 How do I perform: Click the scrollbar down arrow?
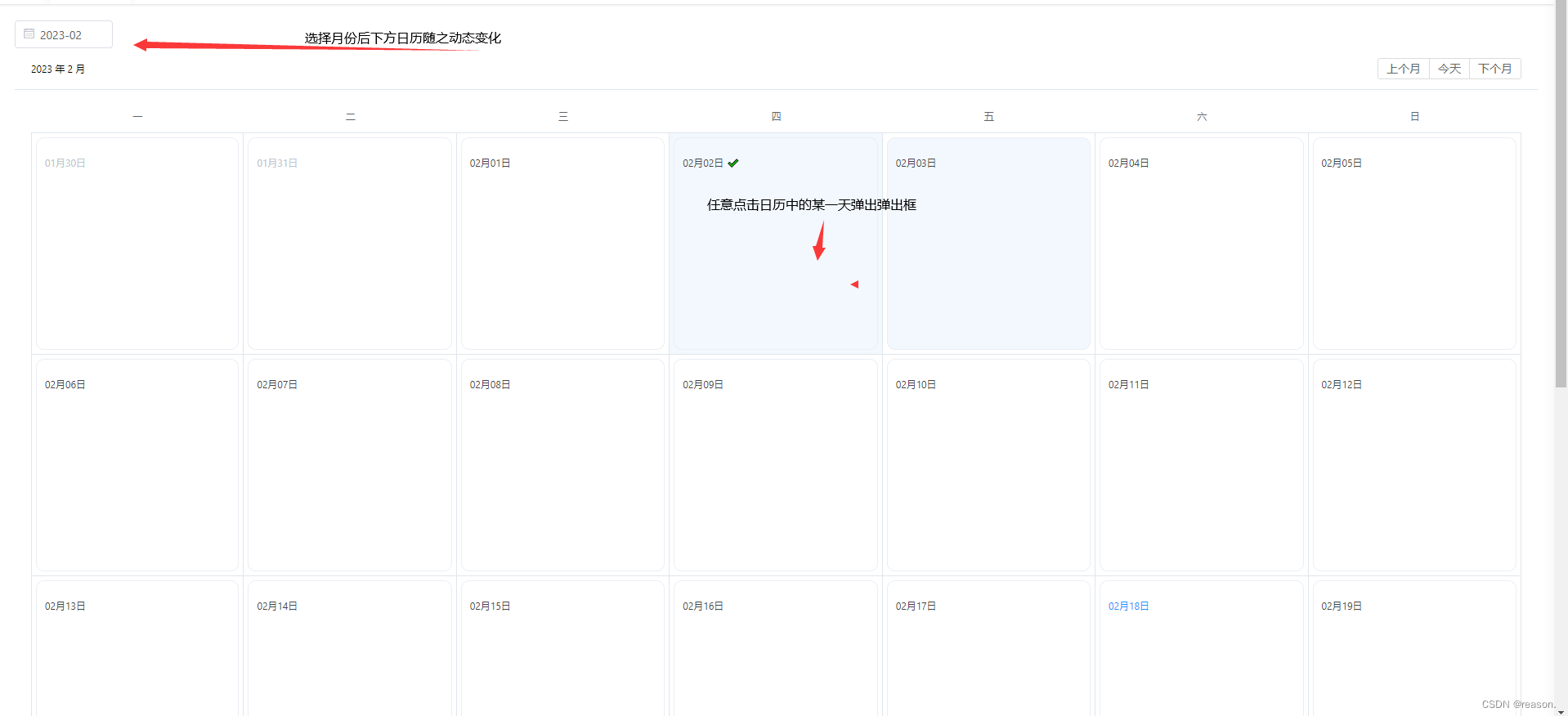1561,711
